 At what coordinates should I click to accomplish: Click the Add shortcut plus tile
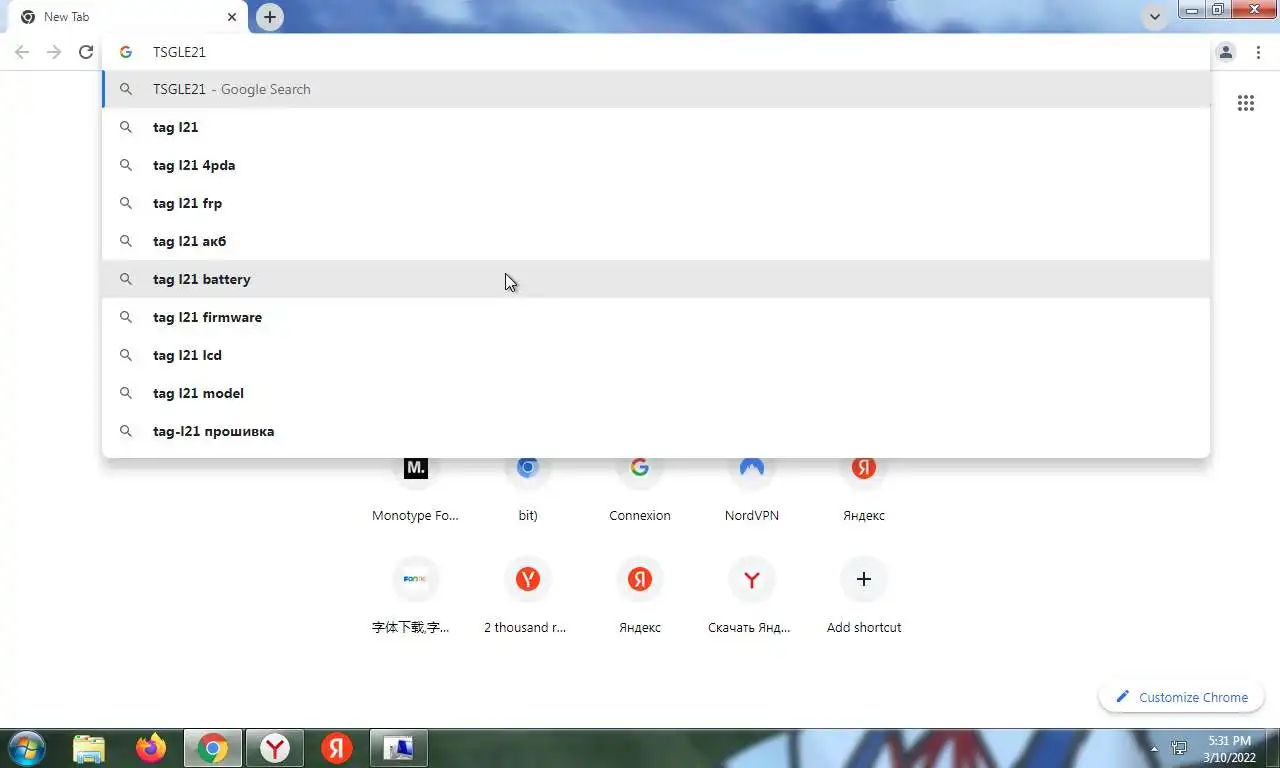point(864,596)
